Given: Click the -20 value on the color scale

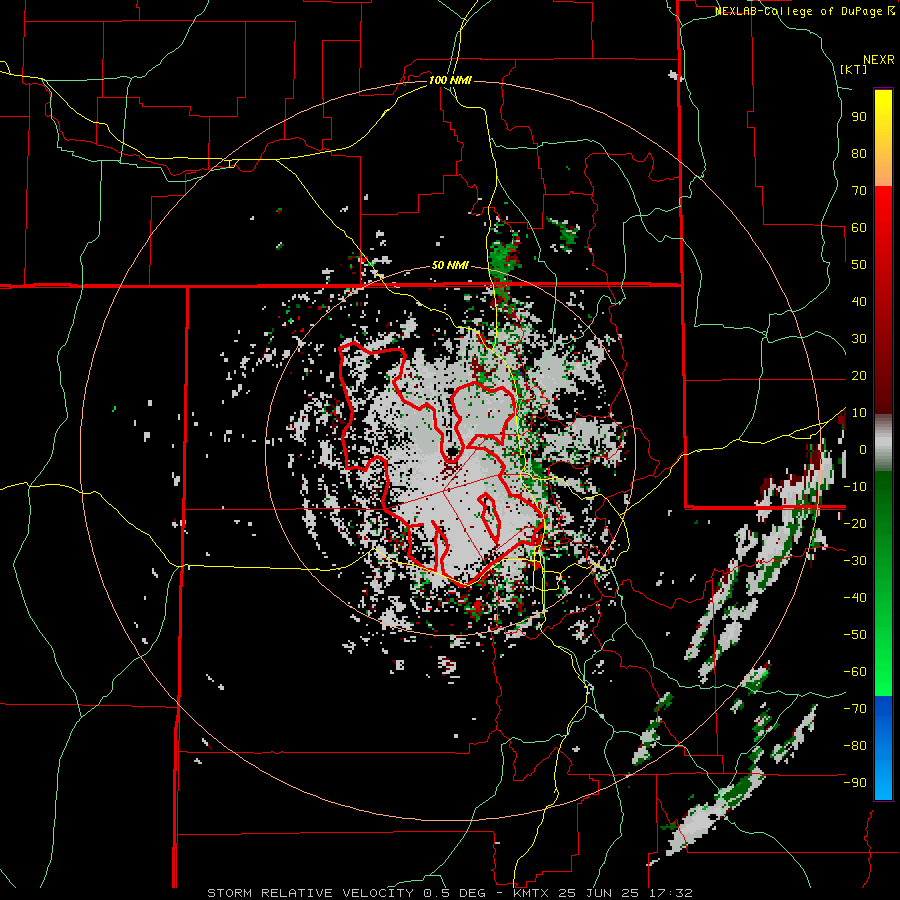Looking at the screenshot, I should coord(855,523).
